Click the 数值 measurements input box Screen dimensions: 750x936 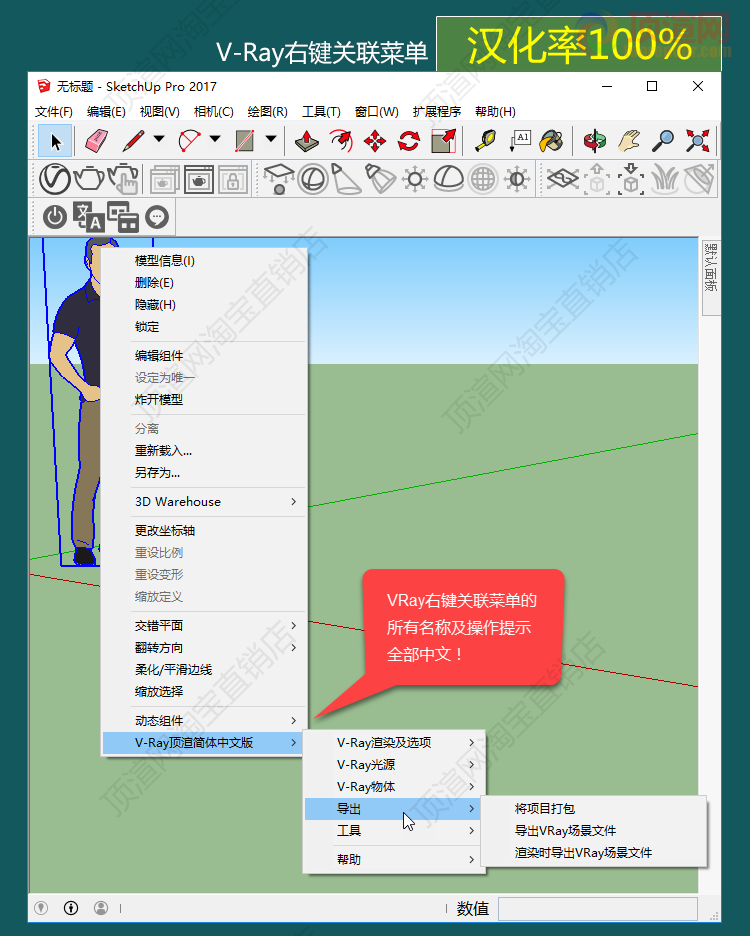pyautogui.click(x=598, y=909)
